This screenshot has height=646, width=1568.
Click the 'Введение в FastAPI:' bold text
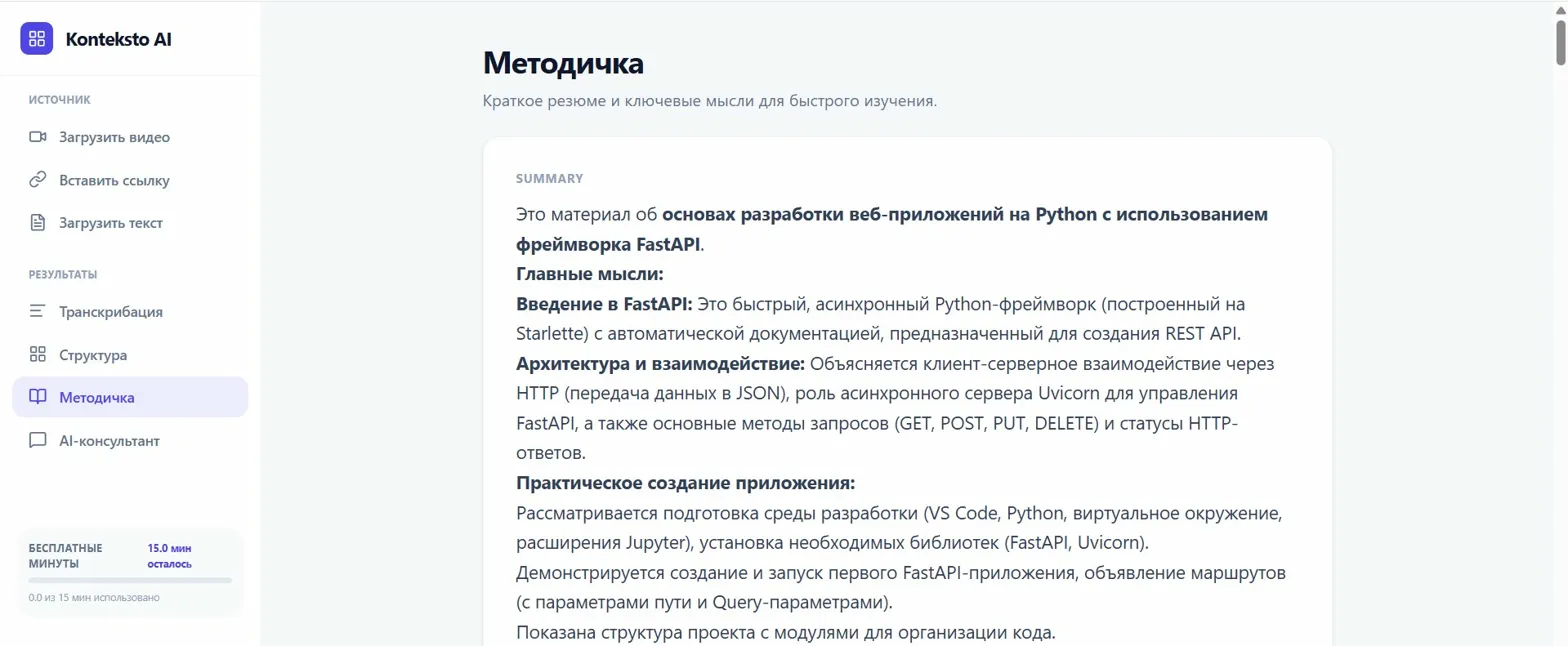[x=604, y=304]
